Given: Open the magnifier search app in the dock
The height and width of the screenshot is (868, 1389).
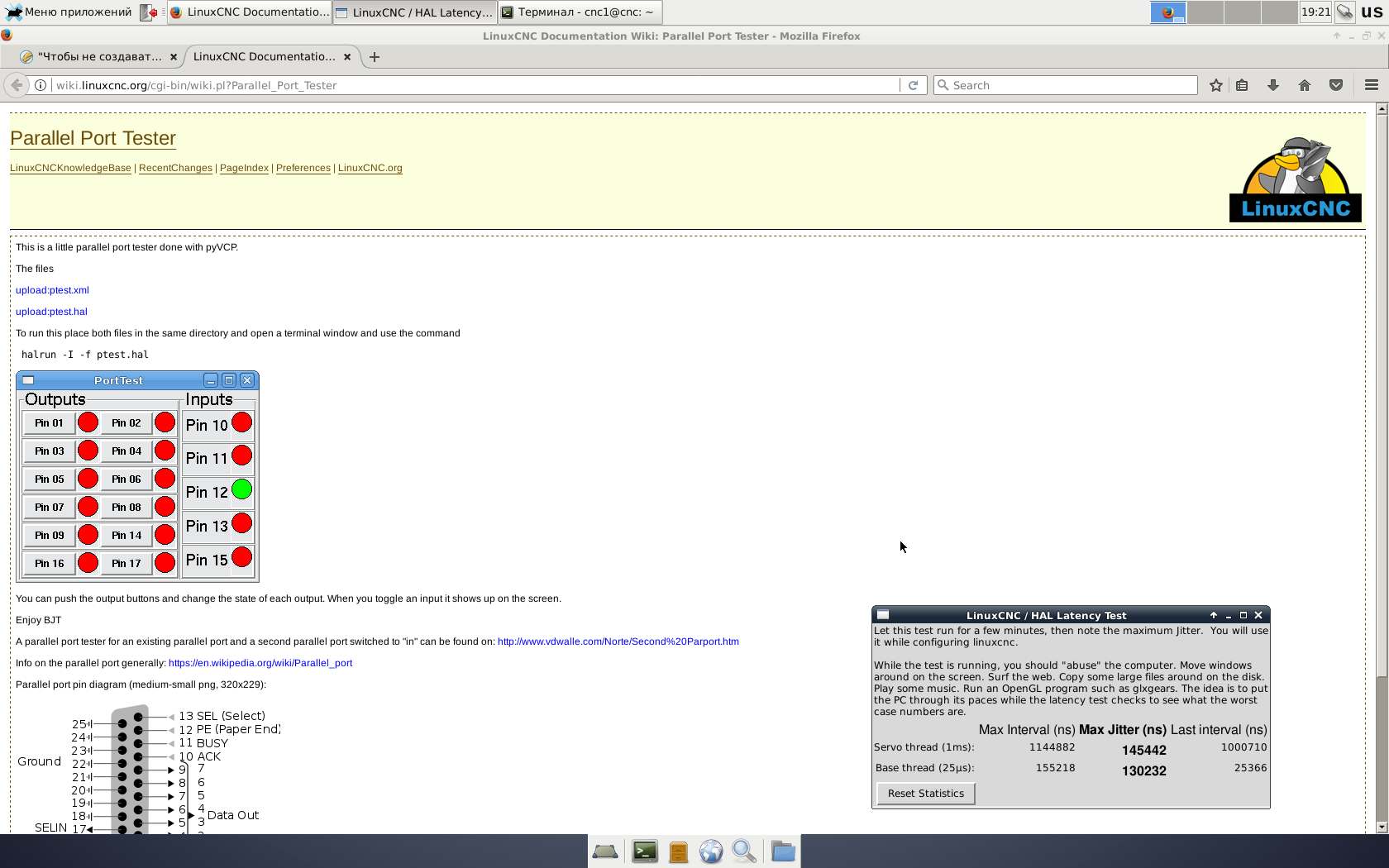Looking at the screenshot, I should point(744,851).
